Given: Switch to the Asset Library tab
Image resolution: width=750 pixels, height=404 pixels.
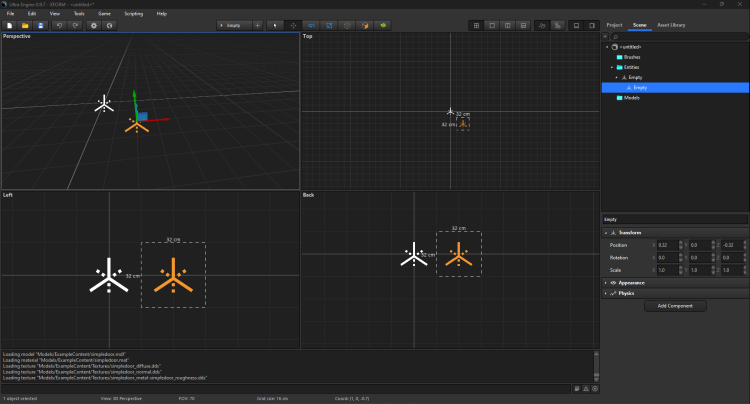Looking at the screenshot, I should [x=671, y=23].
